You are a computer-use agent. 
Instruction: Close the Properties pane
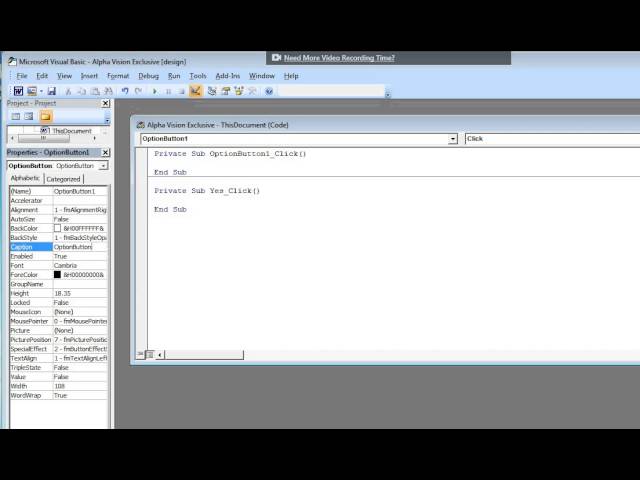105,152
